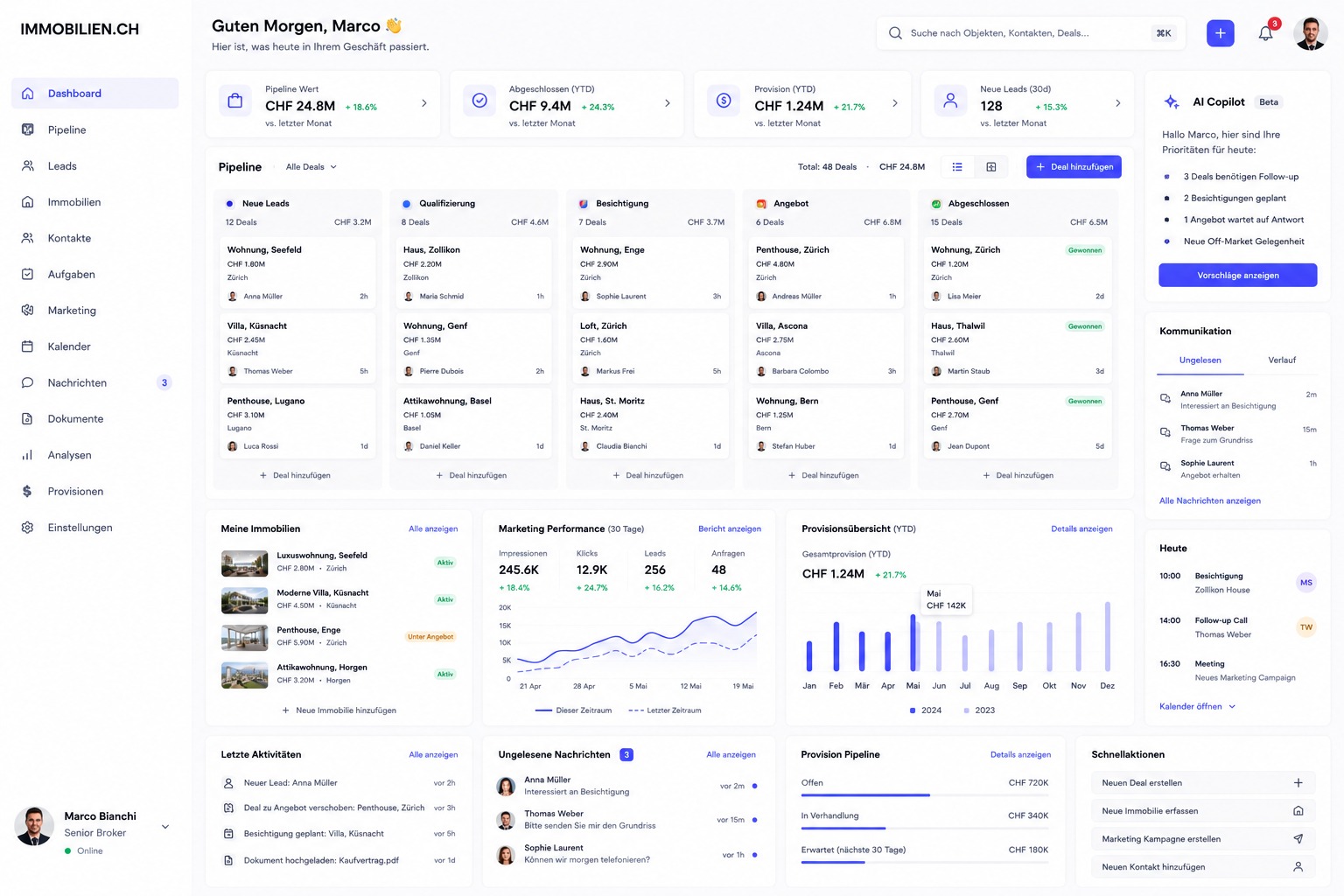
Task: Click Marketing Kampagne erstellen send icon
Action: pyautogui.click(x=1298, y=839)
